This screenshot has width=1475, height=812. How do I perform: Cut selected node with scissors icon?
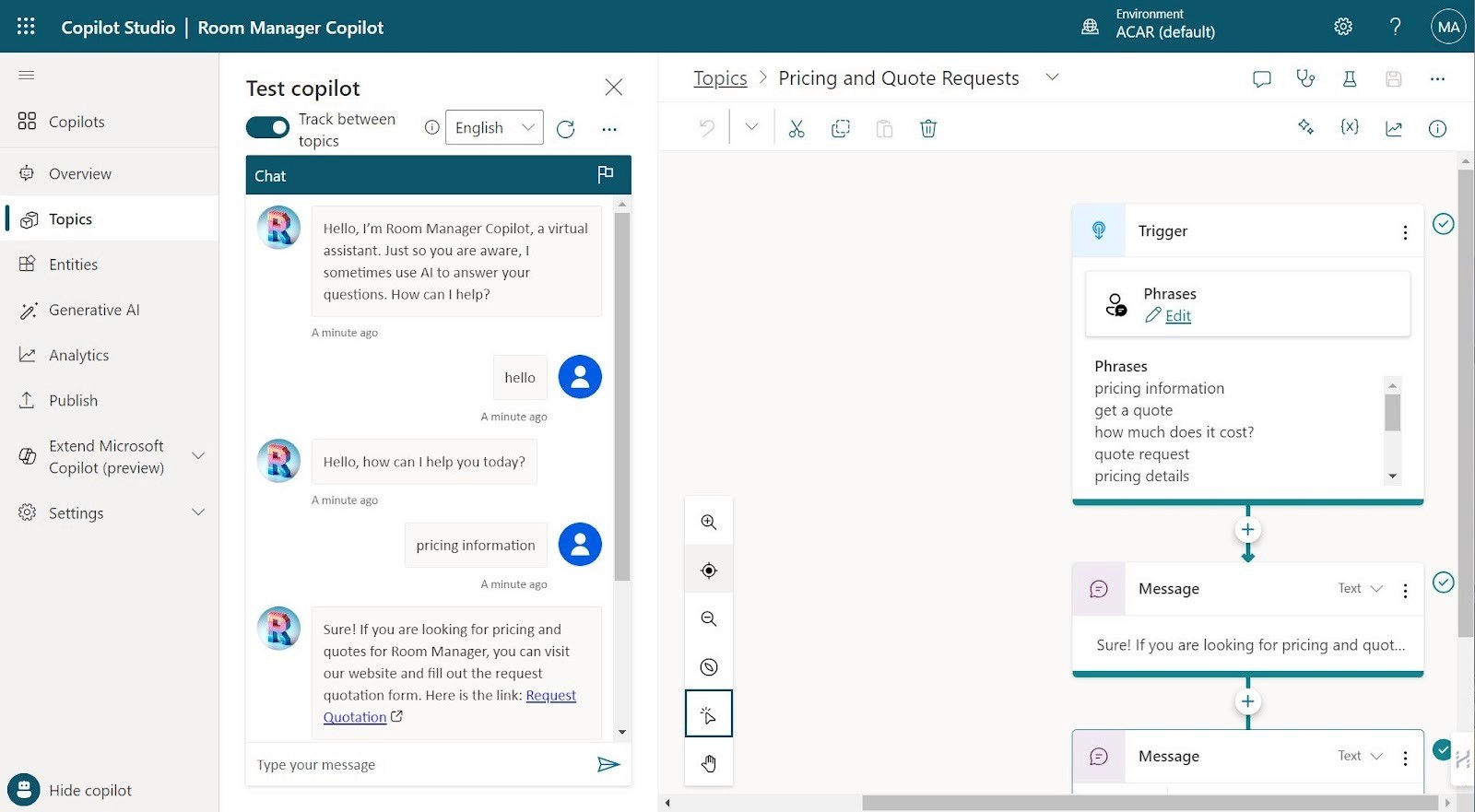796,129
